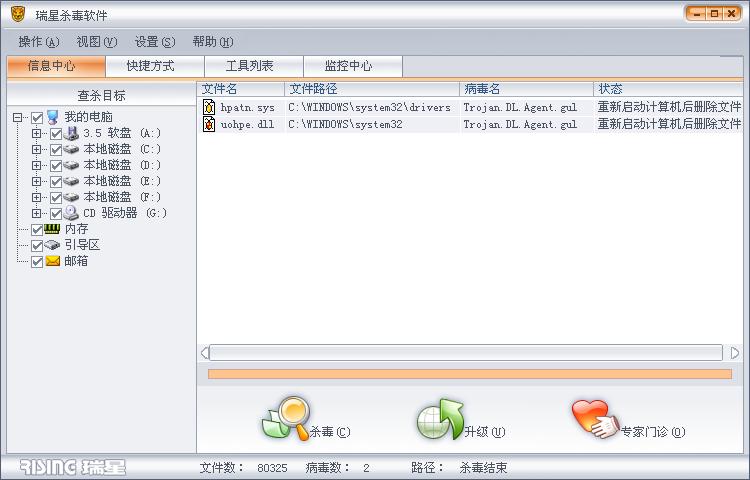Click the Trojan.DL.Agent.gul entry for uohpe.dll
The width and height of the screenshot is (750, 480).
(520, 124)
